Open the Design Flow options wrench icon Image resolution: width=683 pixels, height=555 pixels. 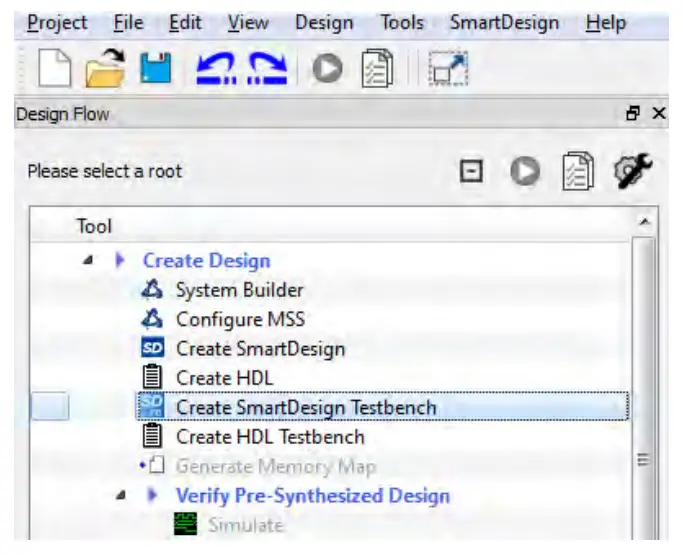click(633, 171)
